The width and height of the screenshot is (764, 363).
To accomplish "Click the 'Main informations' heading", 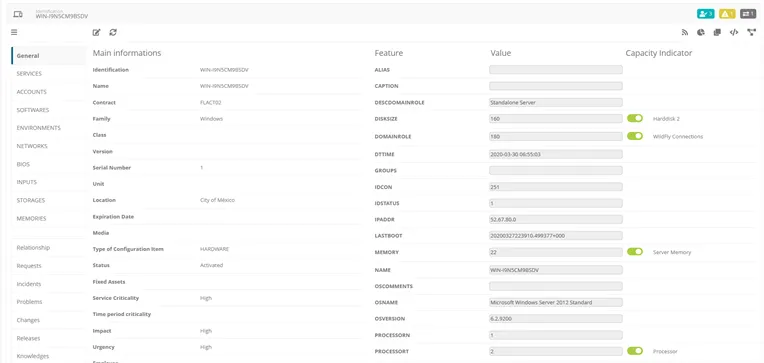I will pos(127,53).
